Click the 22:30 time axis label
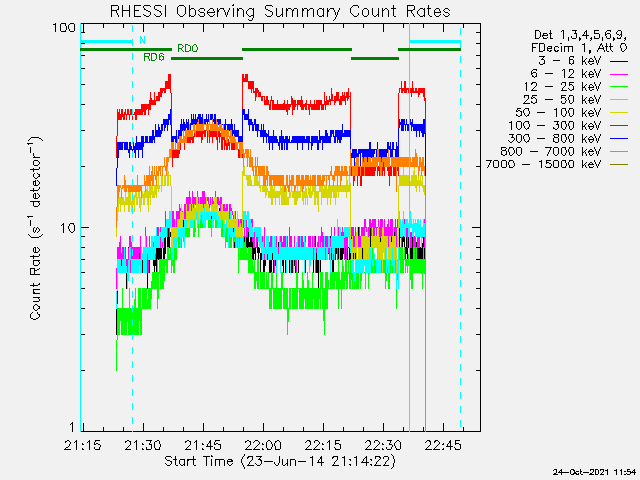 click(x=383, y=445)
